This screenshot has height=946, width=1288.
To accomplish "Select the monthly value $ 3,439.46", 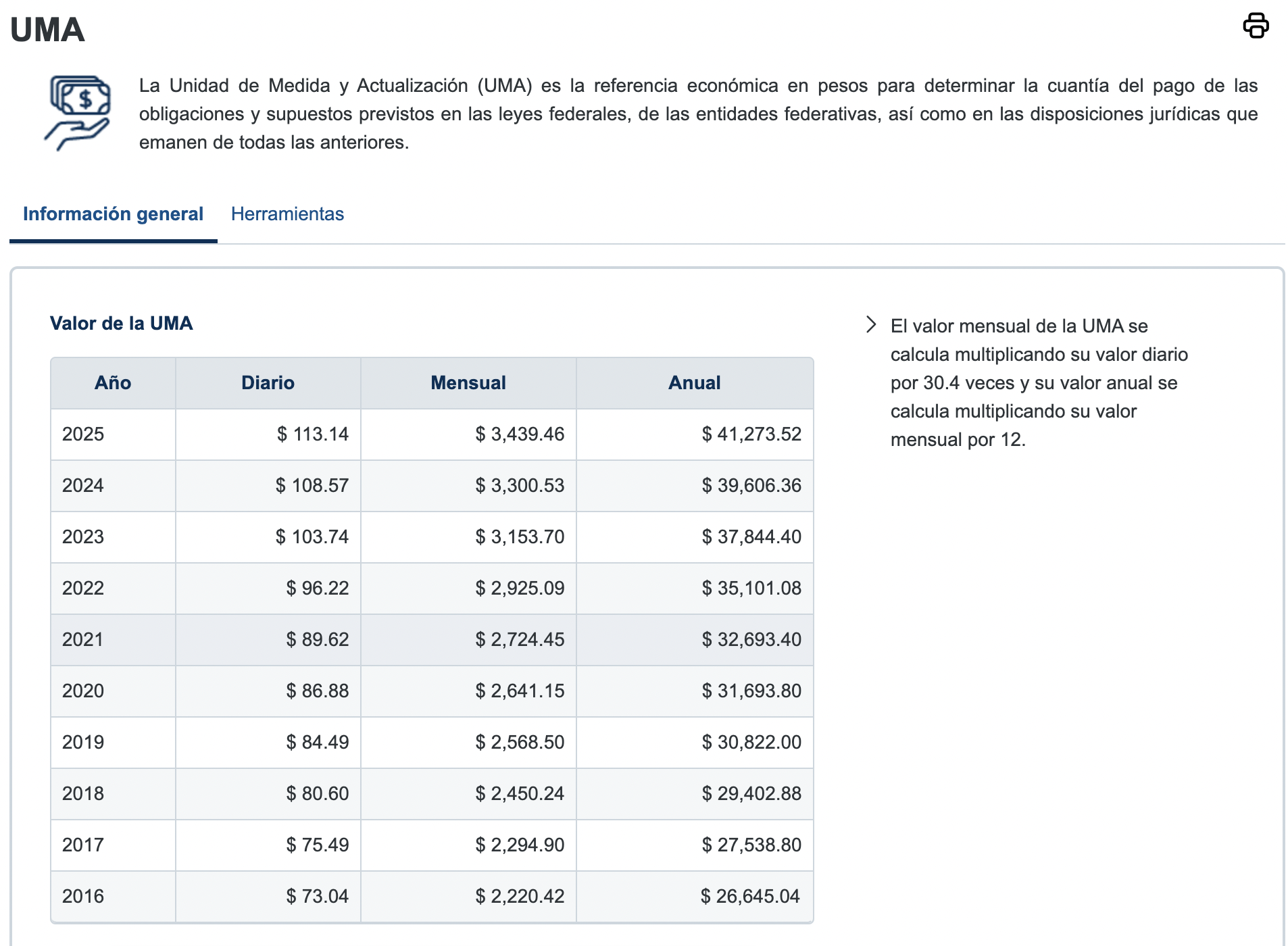I will point(520,434).
